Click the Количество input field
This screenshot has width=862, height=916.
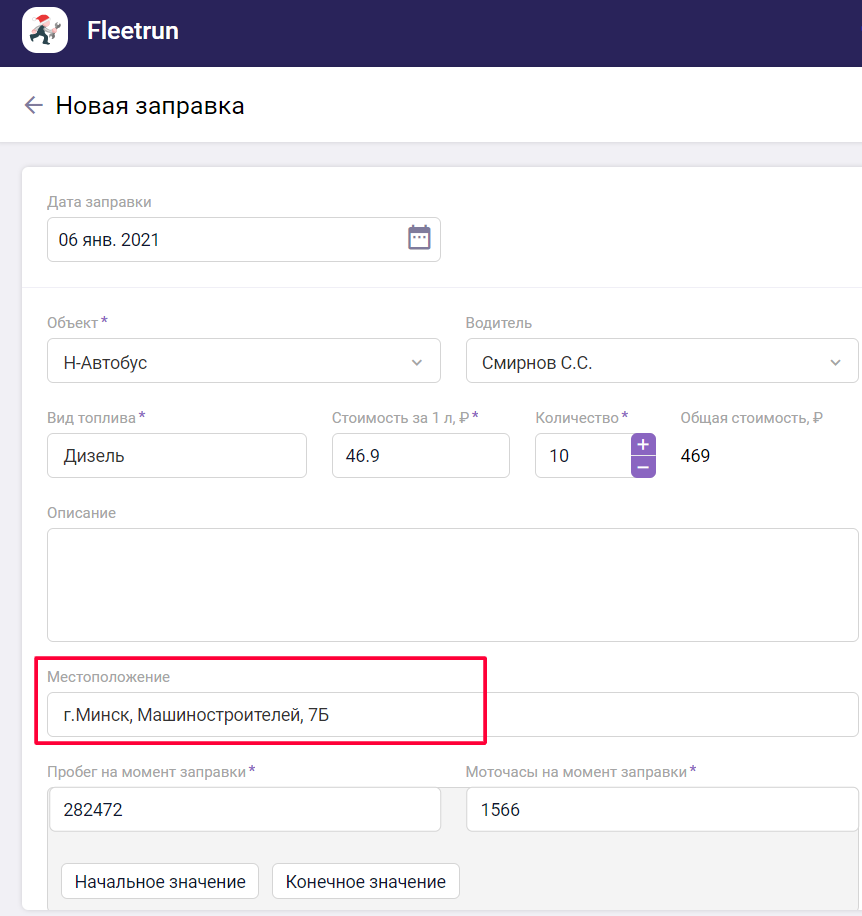[x=582, y=456]
